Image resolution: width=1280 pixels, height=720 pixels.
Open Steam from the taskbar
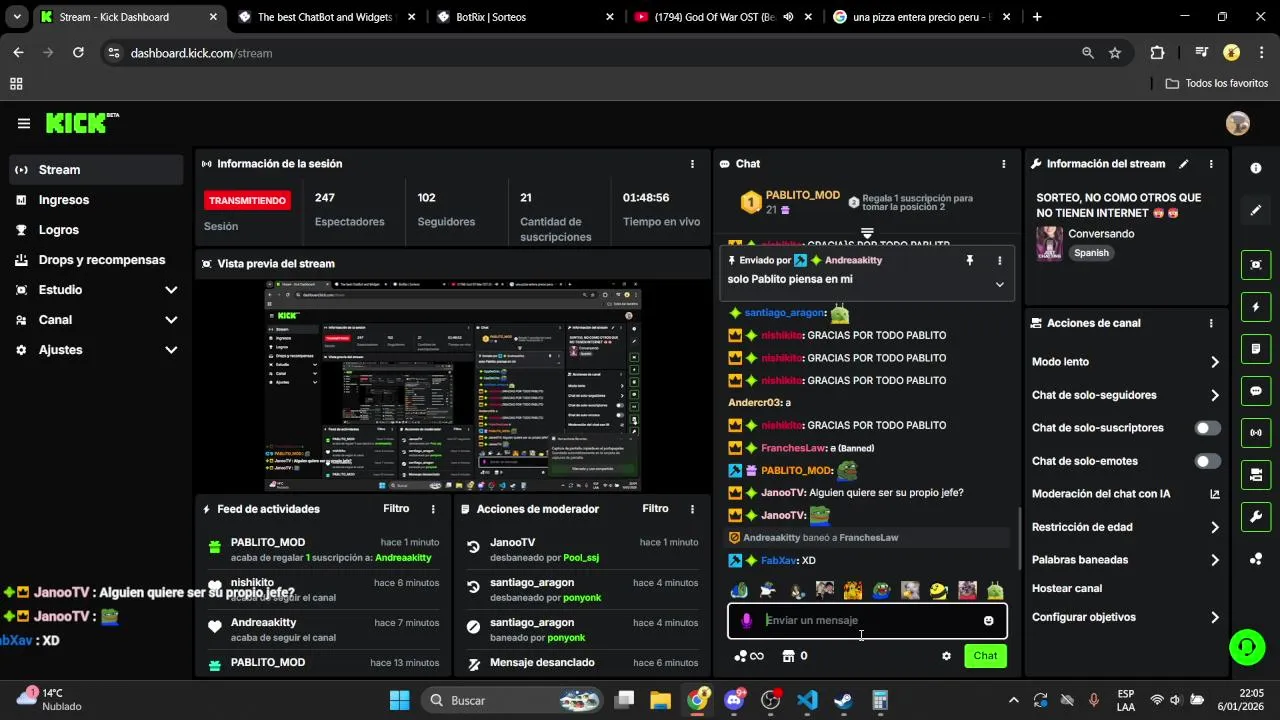pyautogui.click(x=843, y=700)
